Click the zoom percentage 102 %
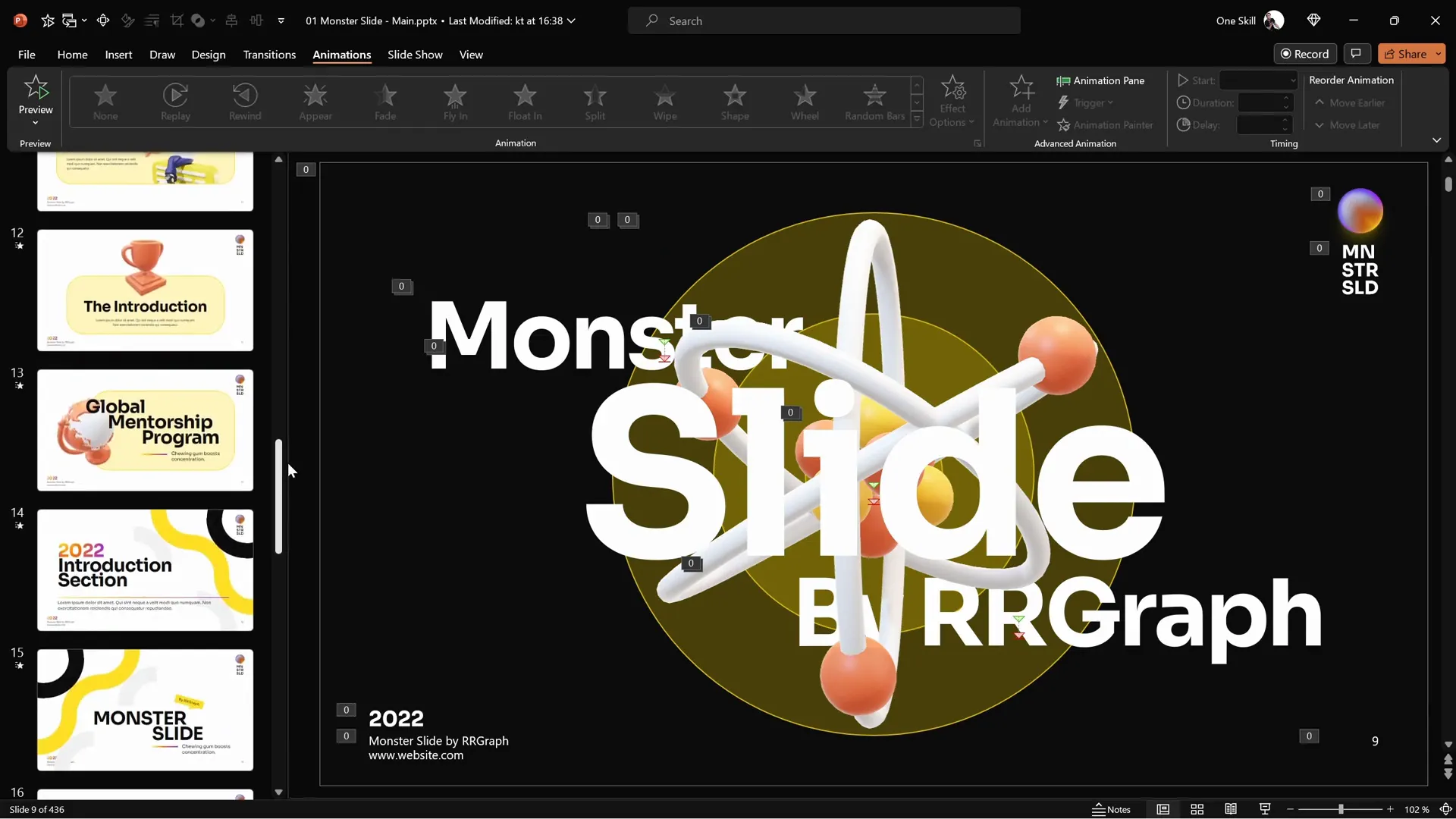 1416,809
